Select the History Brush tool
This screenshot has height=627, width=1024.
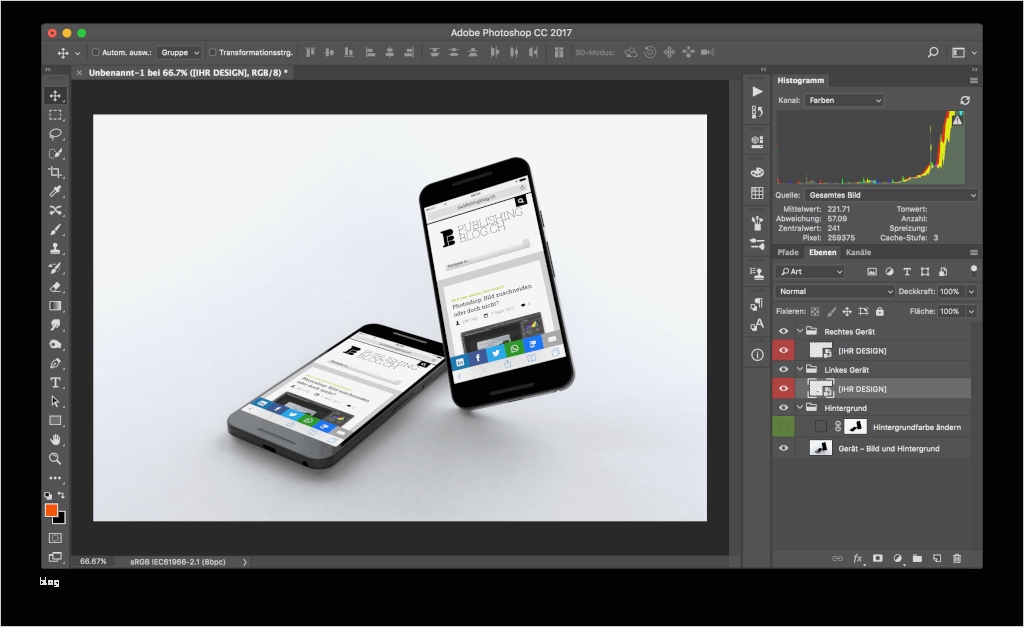click(56, 268)
